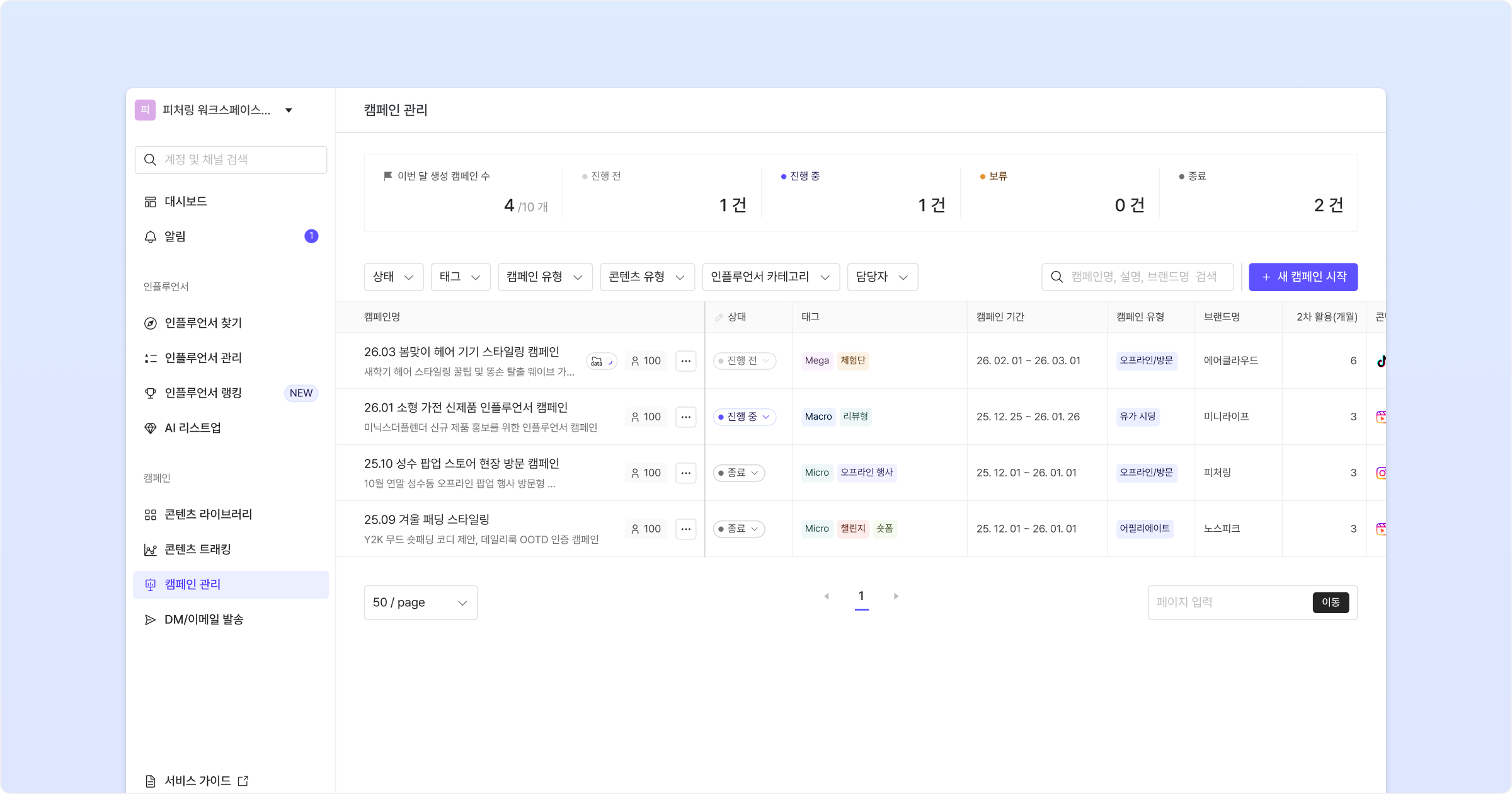
Task: Click the 콘텐츠 트래킹 chart icon
Action: (151, 549)
